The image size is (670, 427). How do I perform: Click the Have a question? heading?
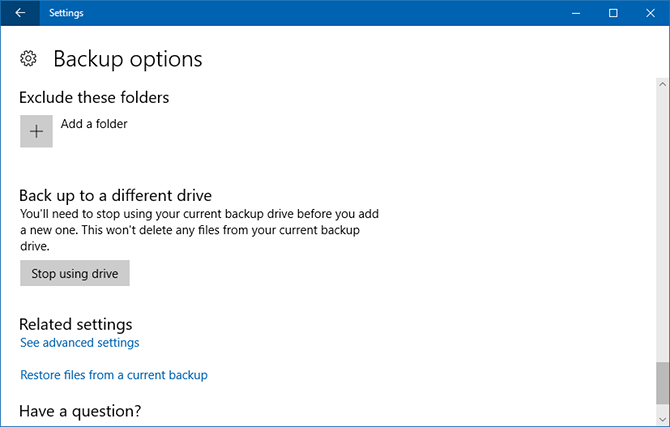pos(81,411)
